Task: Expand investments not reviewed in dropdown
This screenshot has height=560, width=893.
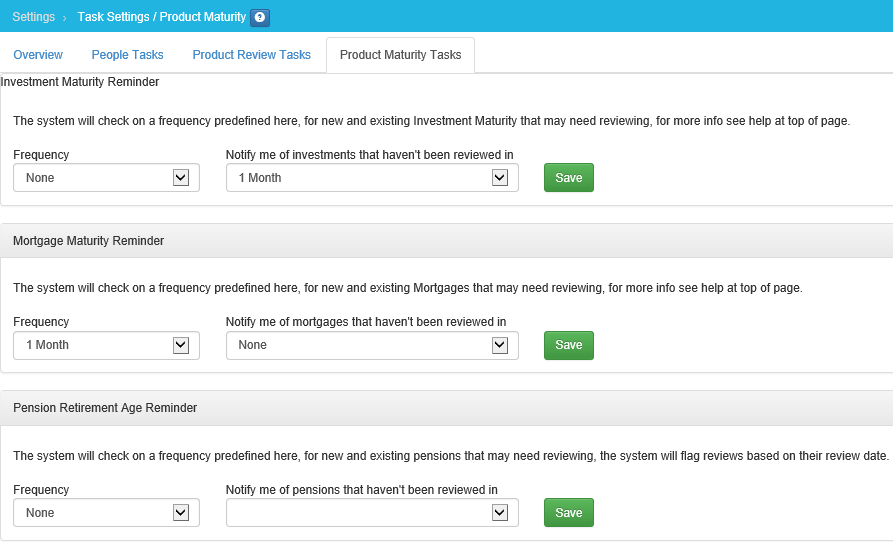Action: 372,178
